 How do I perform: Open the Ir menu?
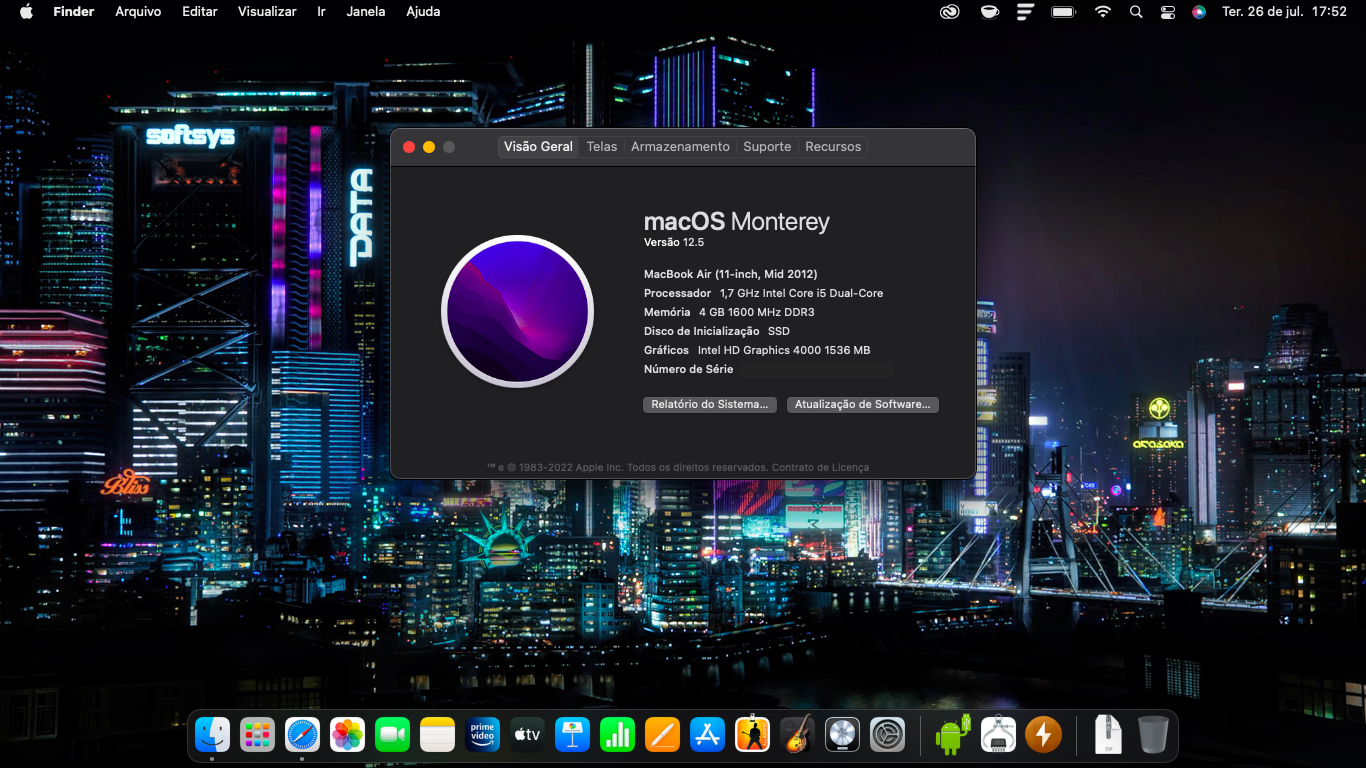(x=321, y=12)
